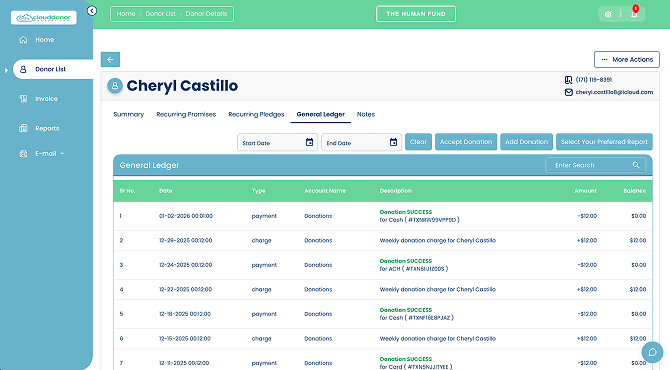670x370 pixels.
Task: Switch to the Summary tab
Action: click(129, 115)
